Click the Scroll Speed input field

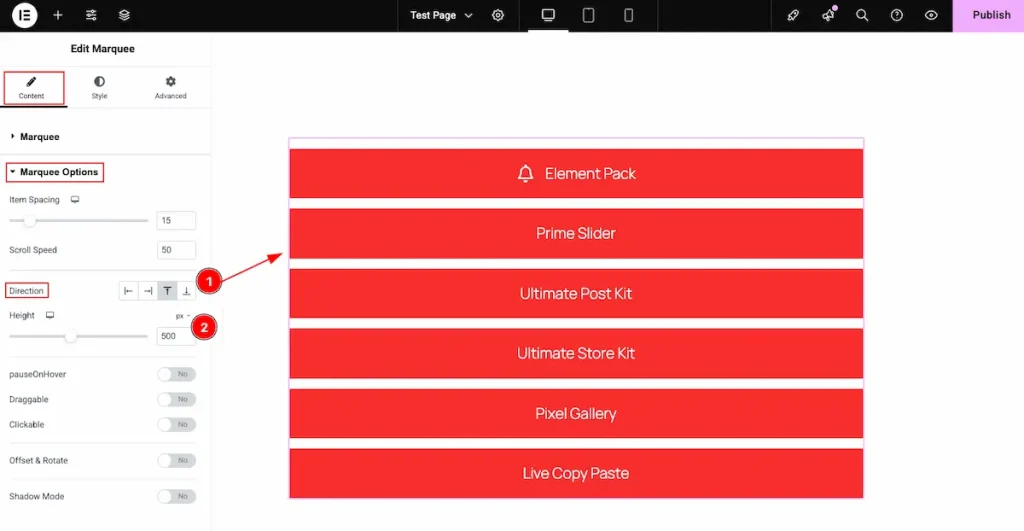(x=176, y=250)
